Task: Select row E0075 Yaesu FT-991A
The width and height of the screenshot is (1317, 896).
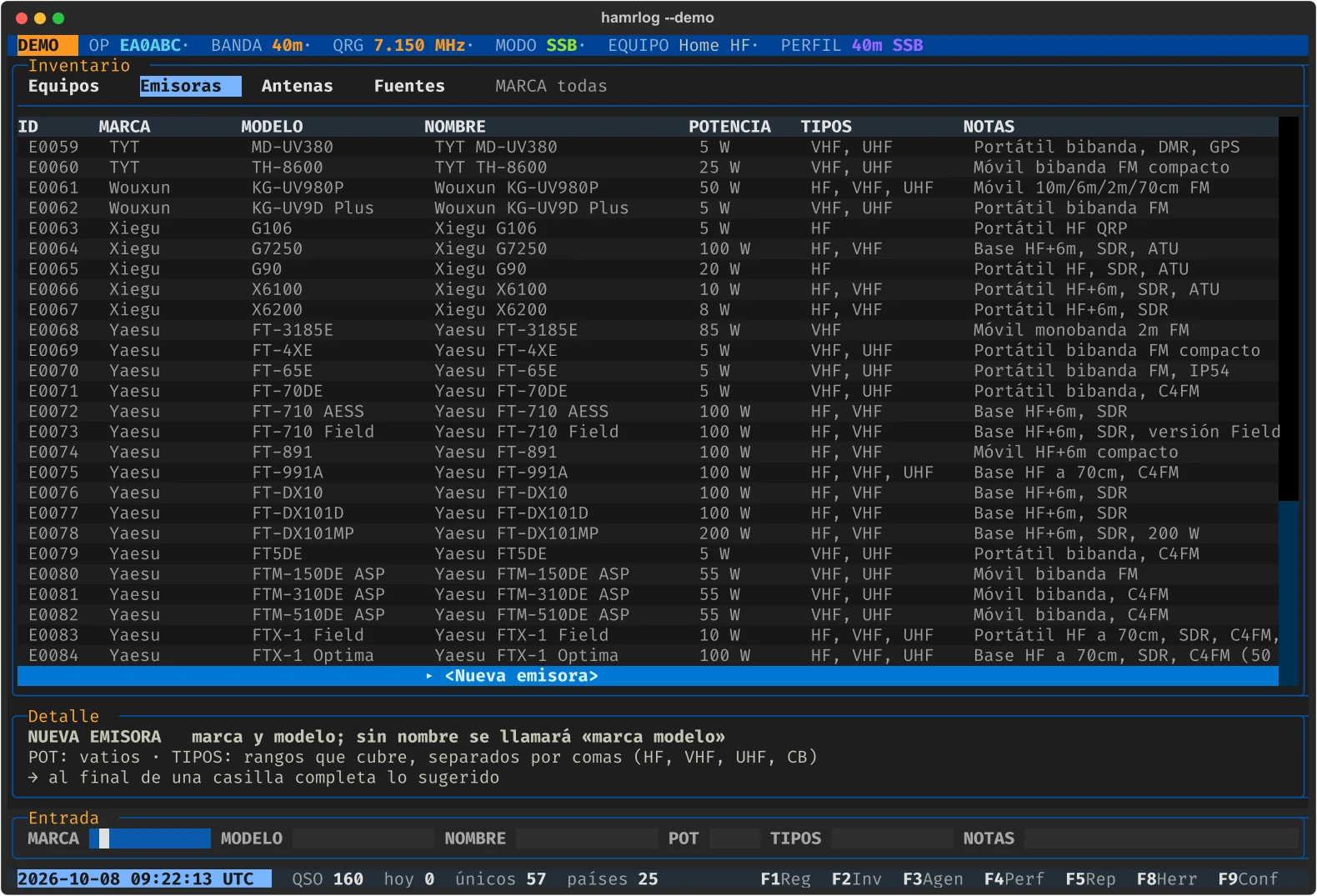Action: pos(648,473)
